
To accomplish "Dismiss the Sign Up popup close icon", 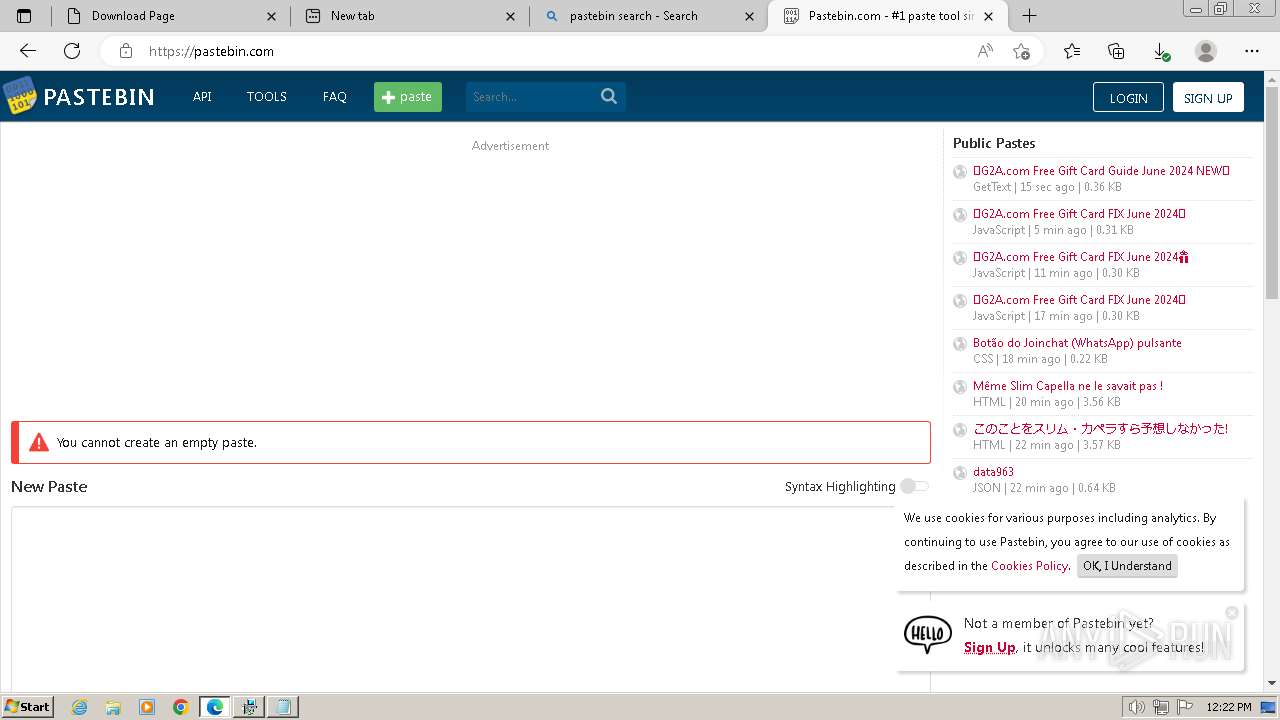I will click(x=1232, y=612).
